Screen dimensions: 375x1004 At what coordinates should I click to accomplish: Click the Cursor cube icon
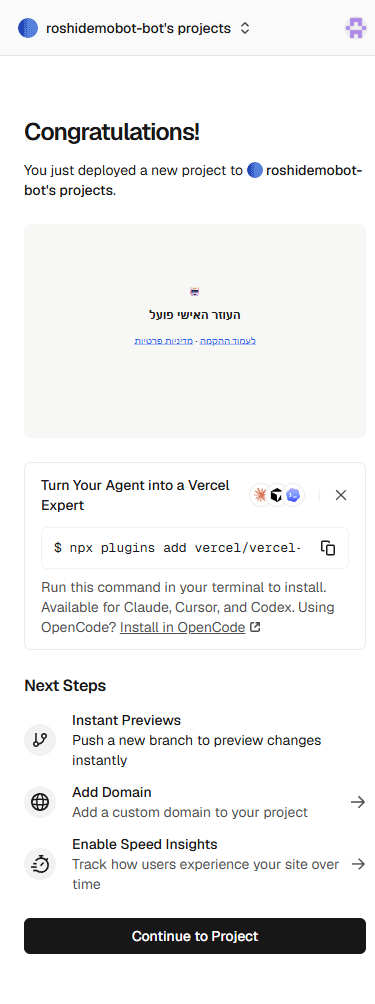[276, 495]
